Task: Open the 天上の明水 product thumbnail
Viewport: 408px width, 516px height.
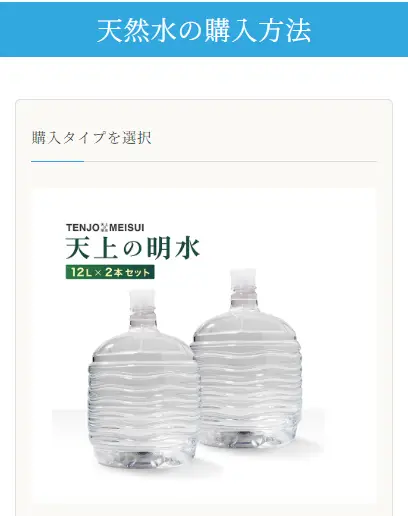Action: click(204, 345)
